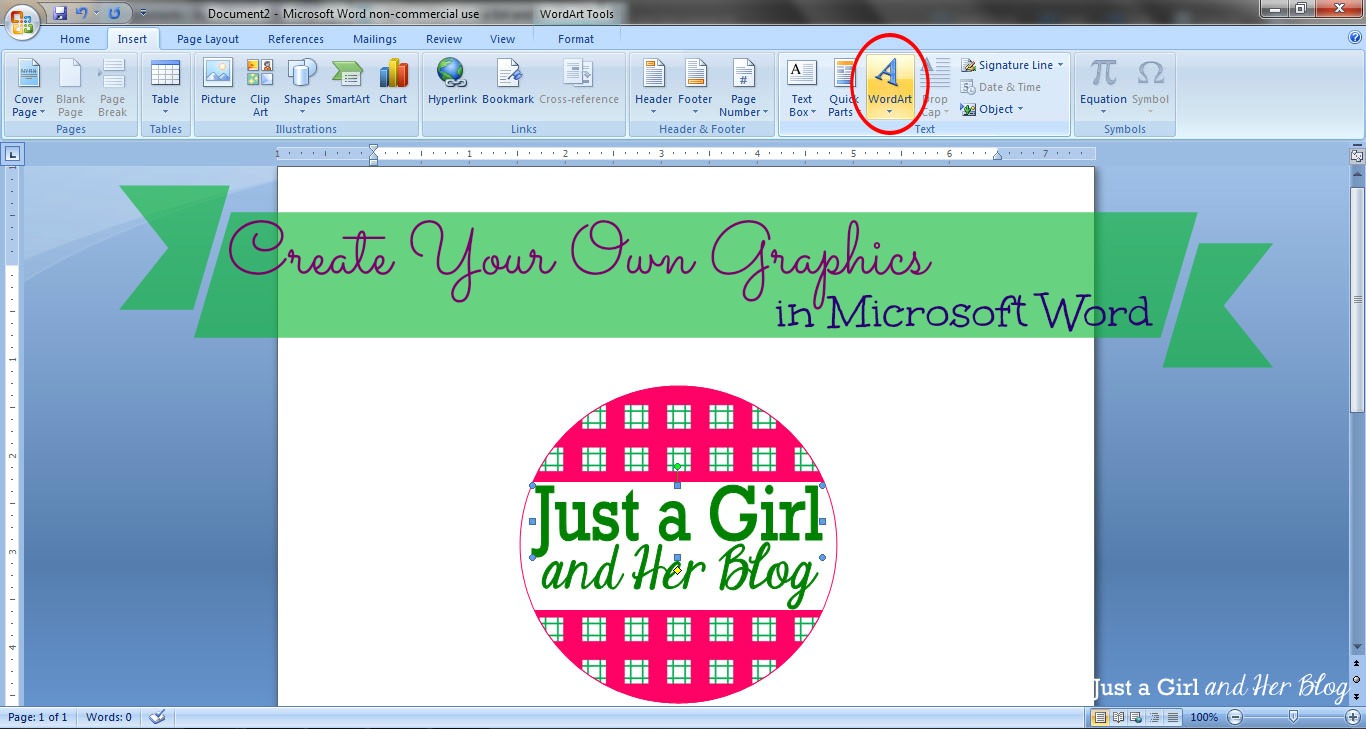The image size is (1366, 729).
Task: Open Customize Quick Access Toolbar arrow
Action: [x=143, y=14]
